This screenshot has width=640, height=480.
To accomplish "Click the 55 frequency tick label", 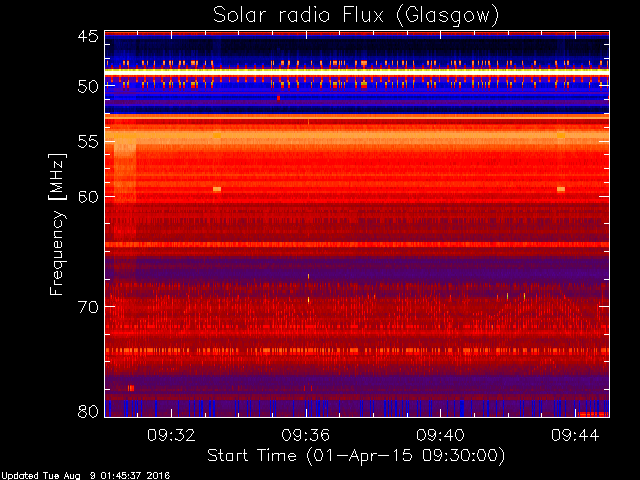I will (88, 142).
